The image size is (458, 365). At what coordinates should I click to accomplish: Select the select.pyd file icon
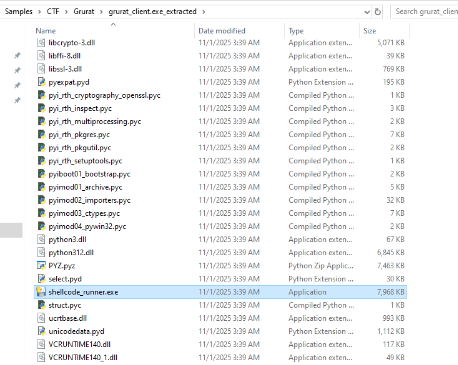pos(41,279)
